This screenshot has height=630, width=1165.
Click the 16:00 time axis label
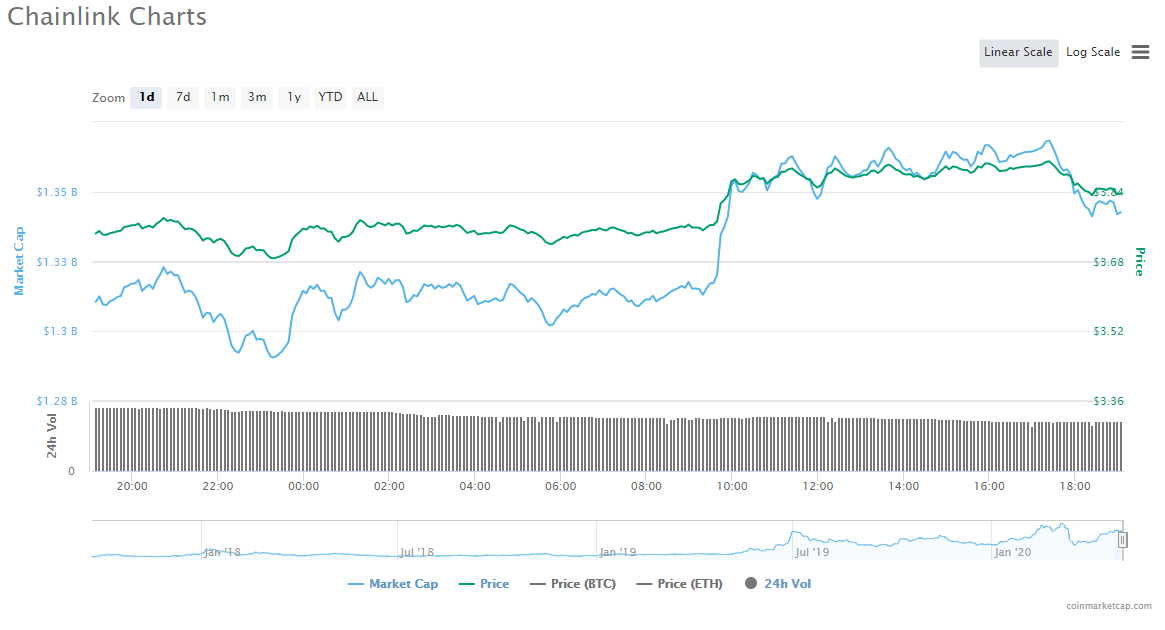(989, 487)
